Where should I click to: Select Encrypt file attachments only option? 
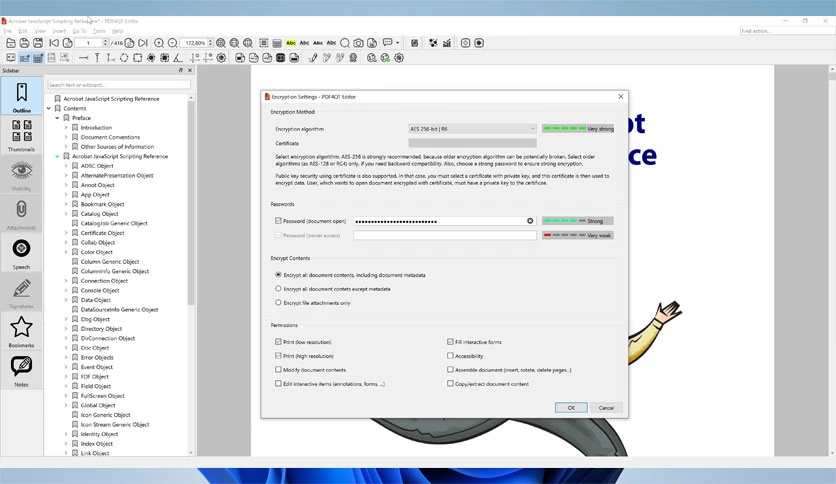click(278, 303)
